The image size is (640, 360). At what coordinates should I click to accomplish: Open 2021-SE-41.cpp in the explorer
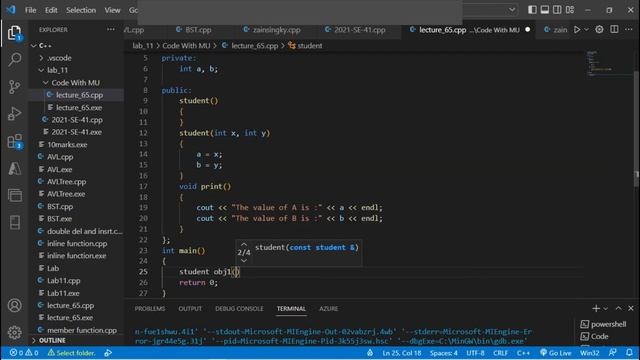(76, 120)
